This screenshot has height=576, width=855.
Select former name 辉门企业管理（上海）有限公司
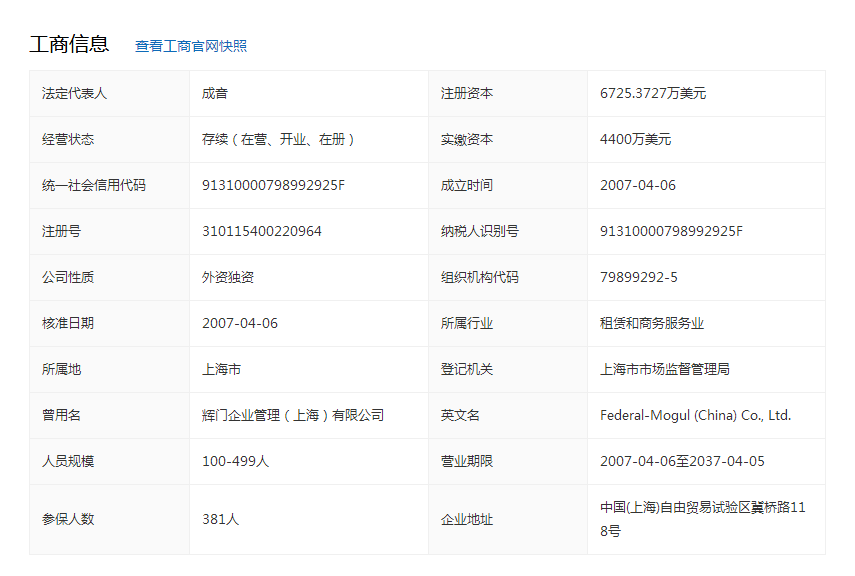coord(293,415)
